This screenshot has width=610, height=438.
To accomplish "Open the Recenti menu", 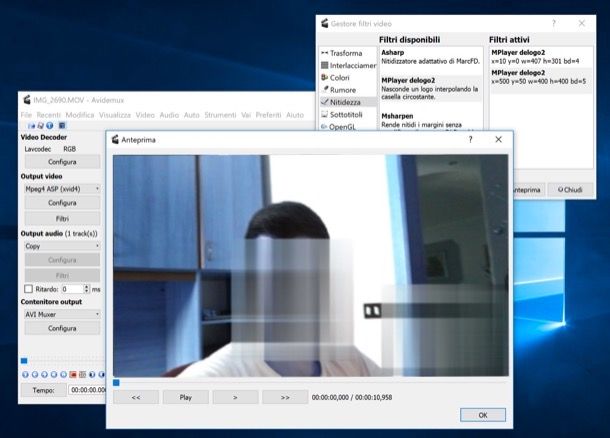I will pyautogui.click(x=49, y=115).
